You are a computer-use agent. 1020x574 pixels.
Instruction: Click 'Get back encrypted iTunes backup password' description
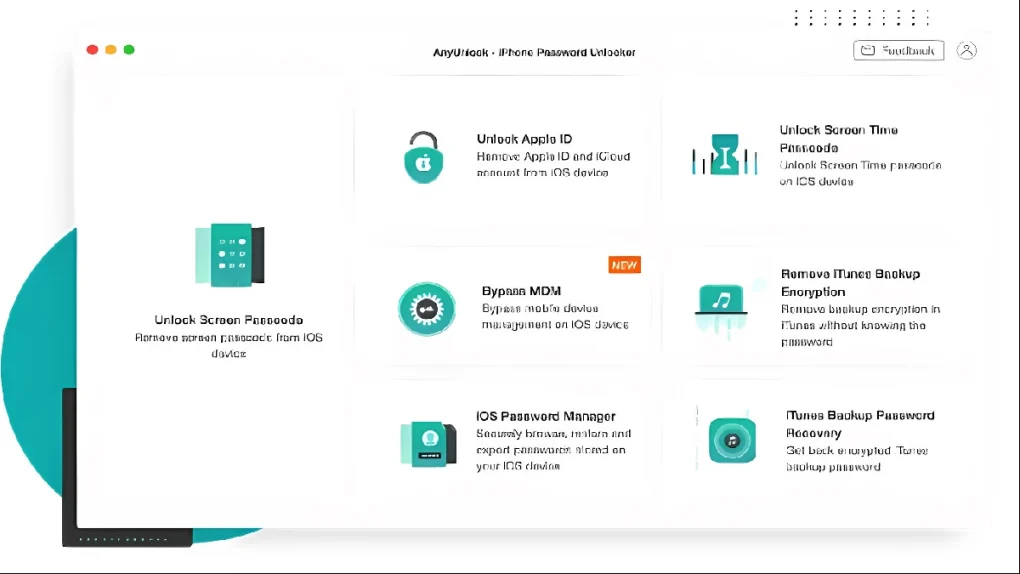(857, 459)
